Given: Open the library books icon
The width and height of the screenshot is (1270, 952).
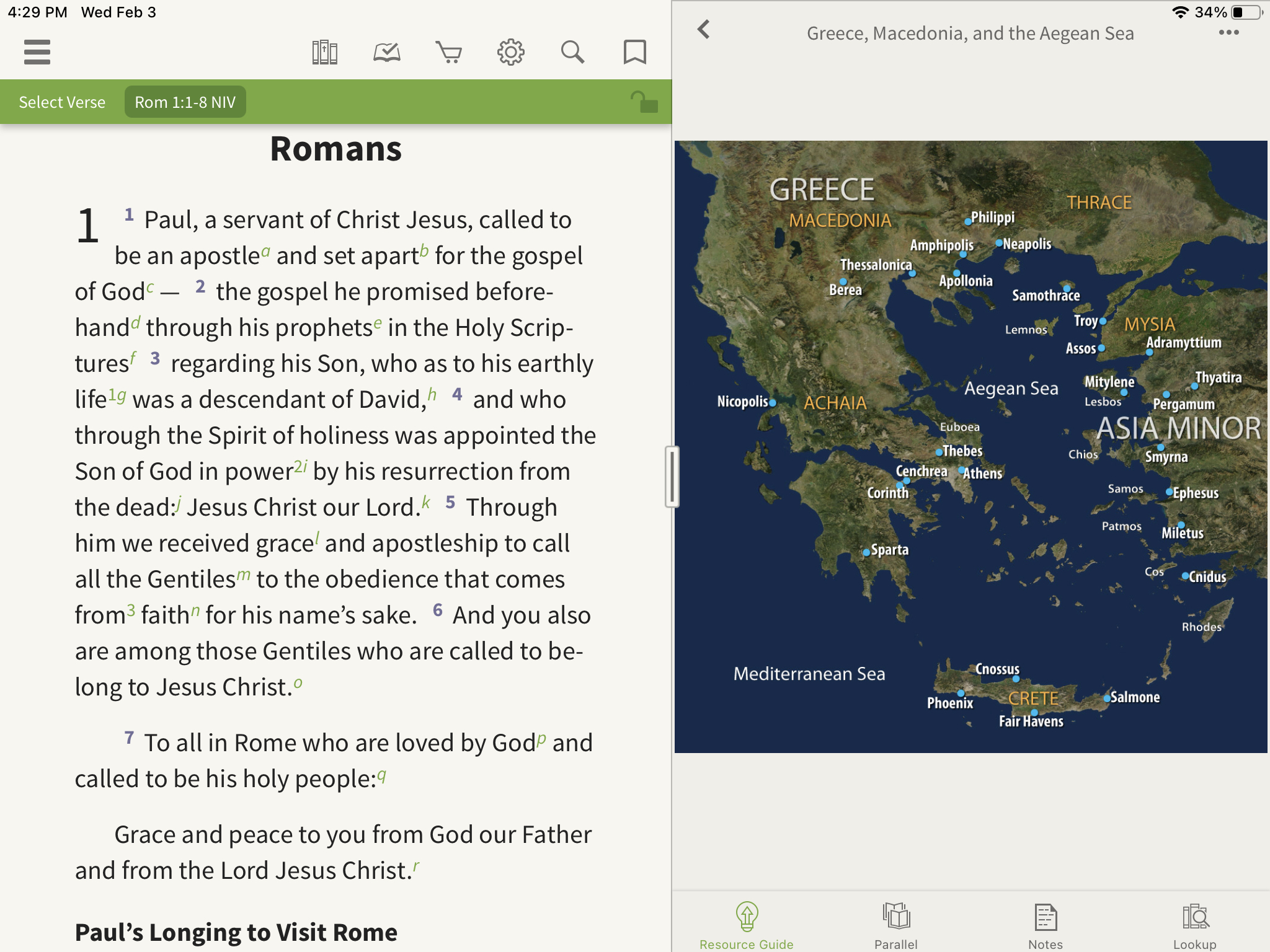Looking at the screenshot, I should tap(324, 52).
